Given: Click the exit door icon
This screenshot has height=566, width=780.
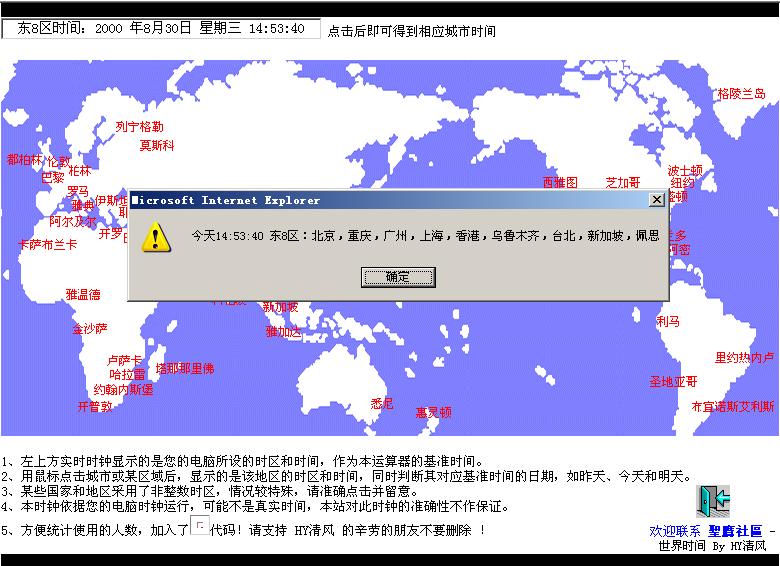Looking at the screenshot, I should tap(713, 501).
